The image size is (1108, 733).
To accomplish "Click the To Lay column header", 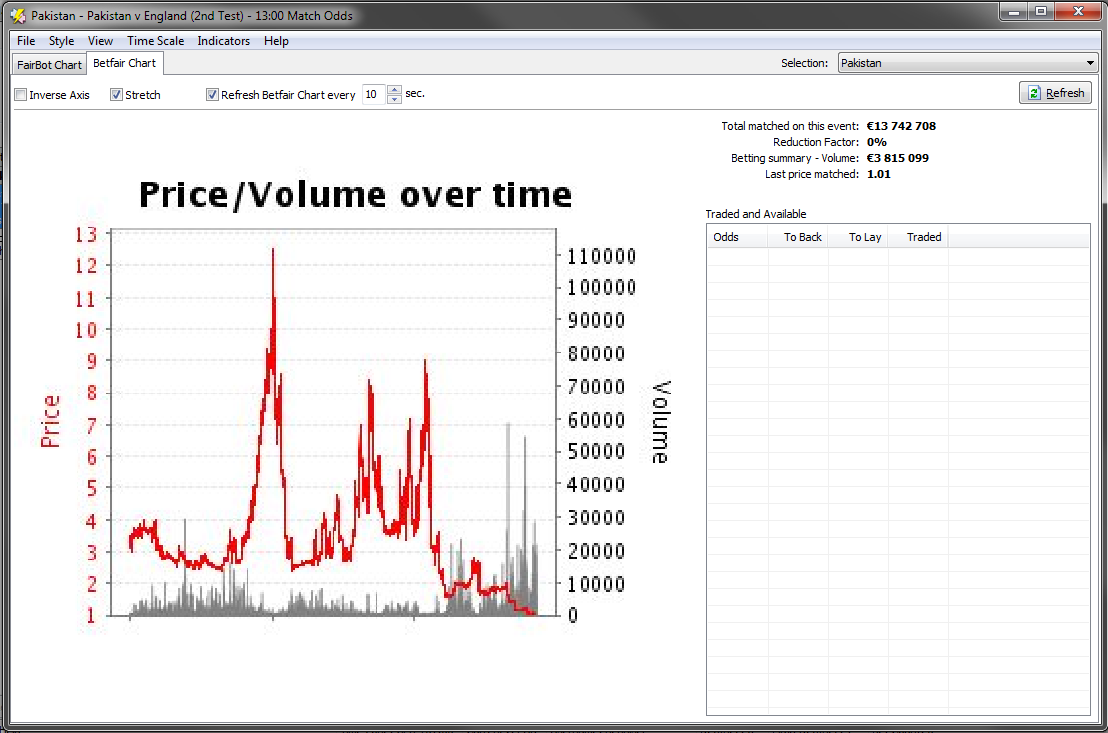I will point(858,237).
